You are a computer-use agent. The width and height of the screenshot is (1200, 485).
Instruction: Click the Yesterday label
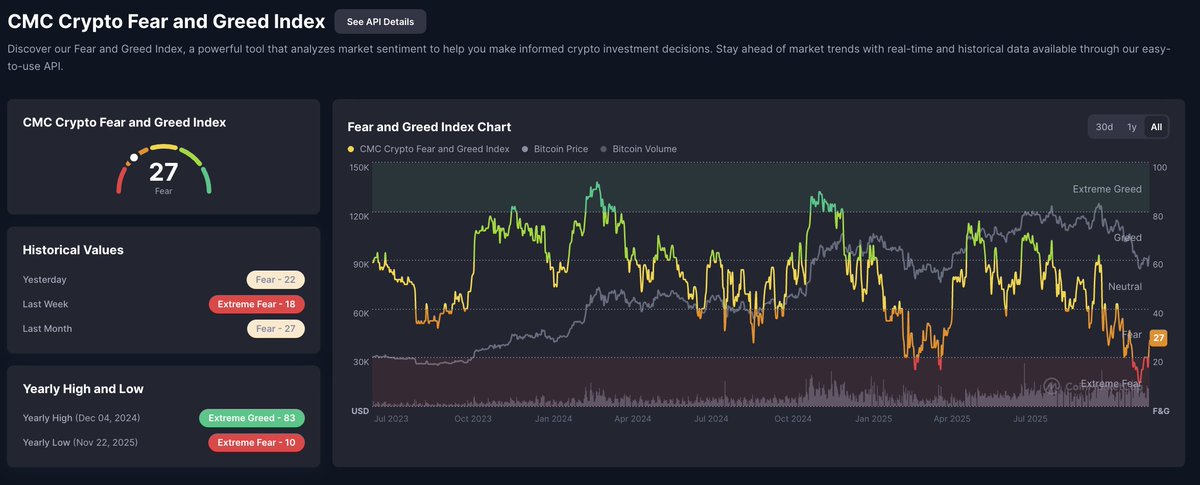click(45, 280)
